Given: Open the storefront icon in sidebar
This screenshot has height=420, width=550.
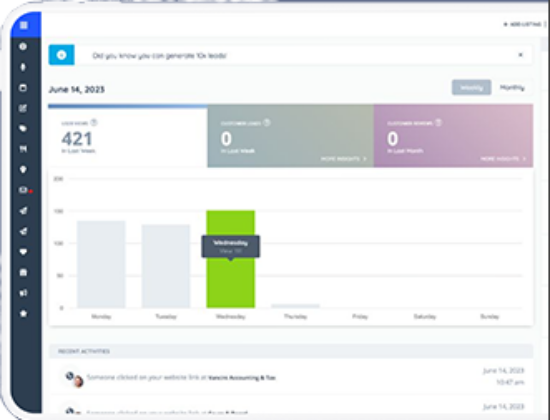Looking at the screenshot, I should coord(23,272).
